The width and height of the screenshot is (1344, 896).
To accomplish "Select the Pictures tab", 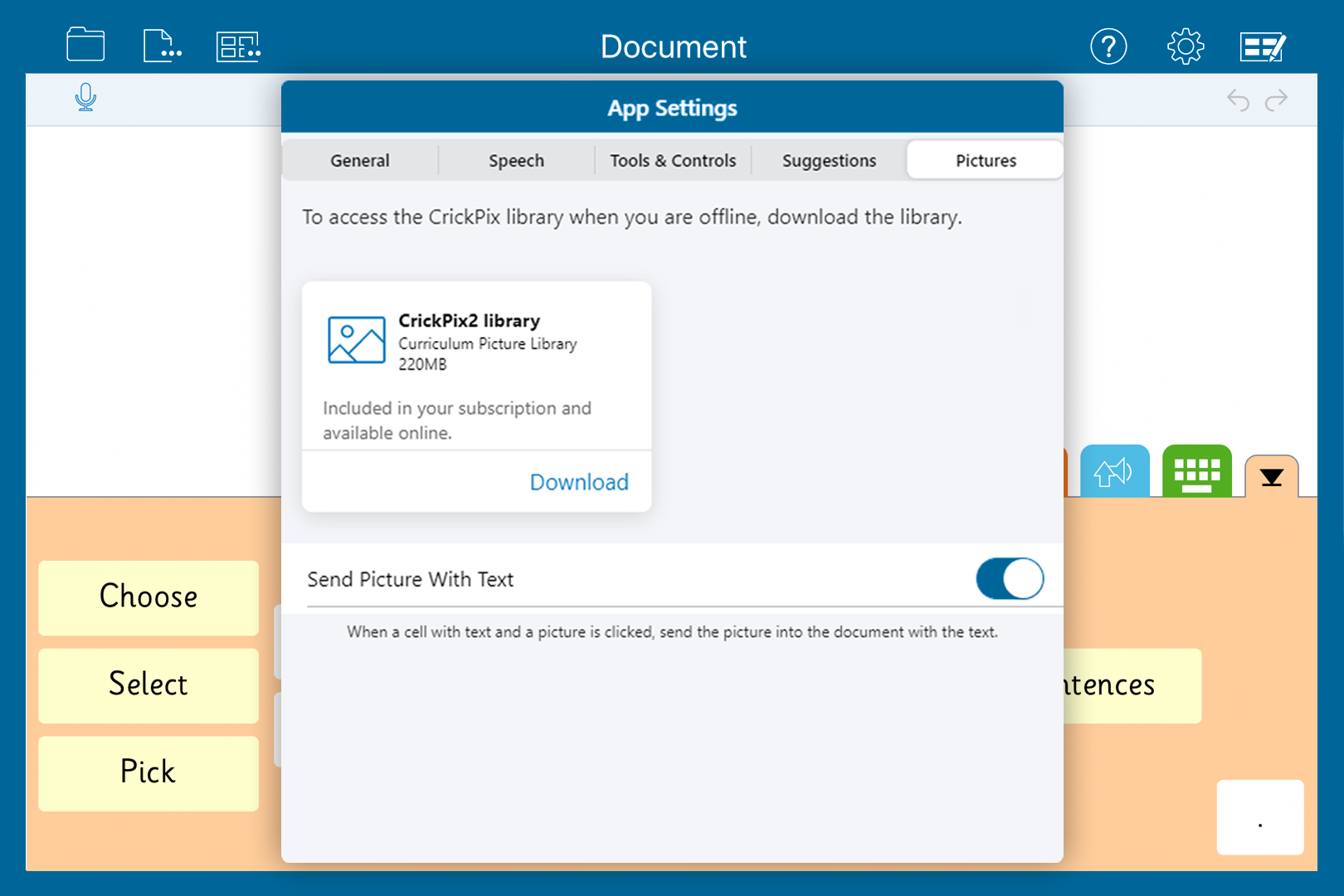I will [986, 160].
